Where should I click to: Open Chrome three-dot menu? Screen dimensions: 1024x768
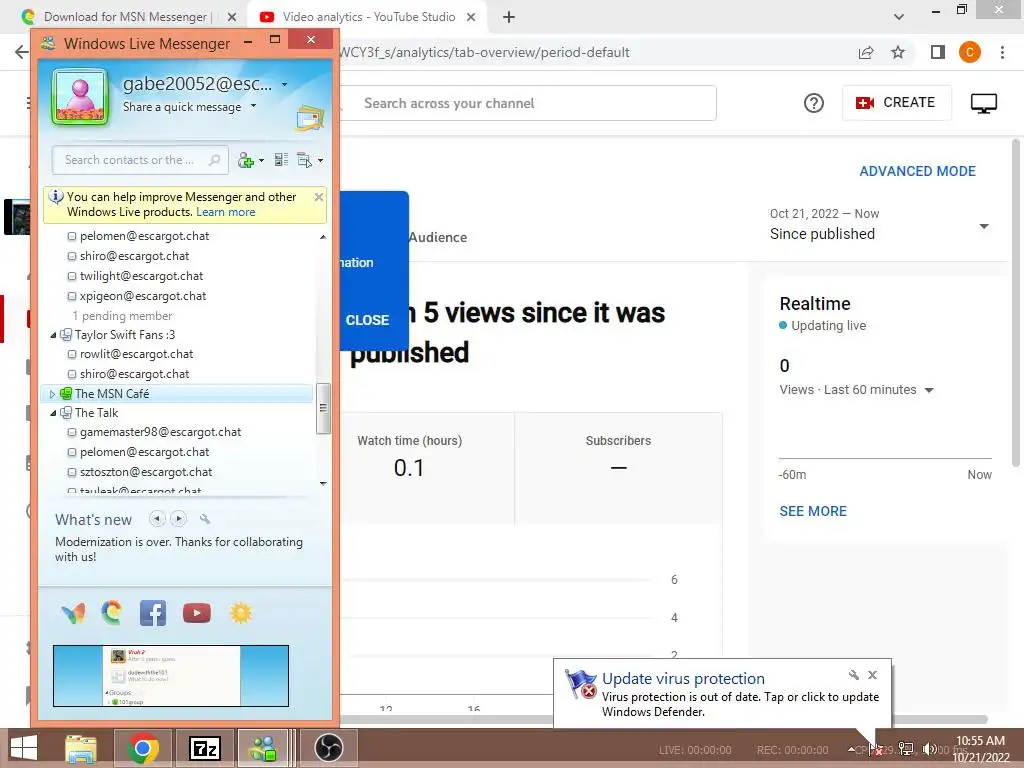point(1002,52)
